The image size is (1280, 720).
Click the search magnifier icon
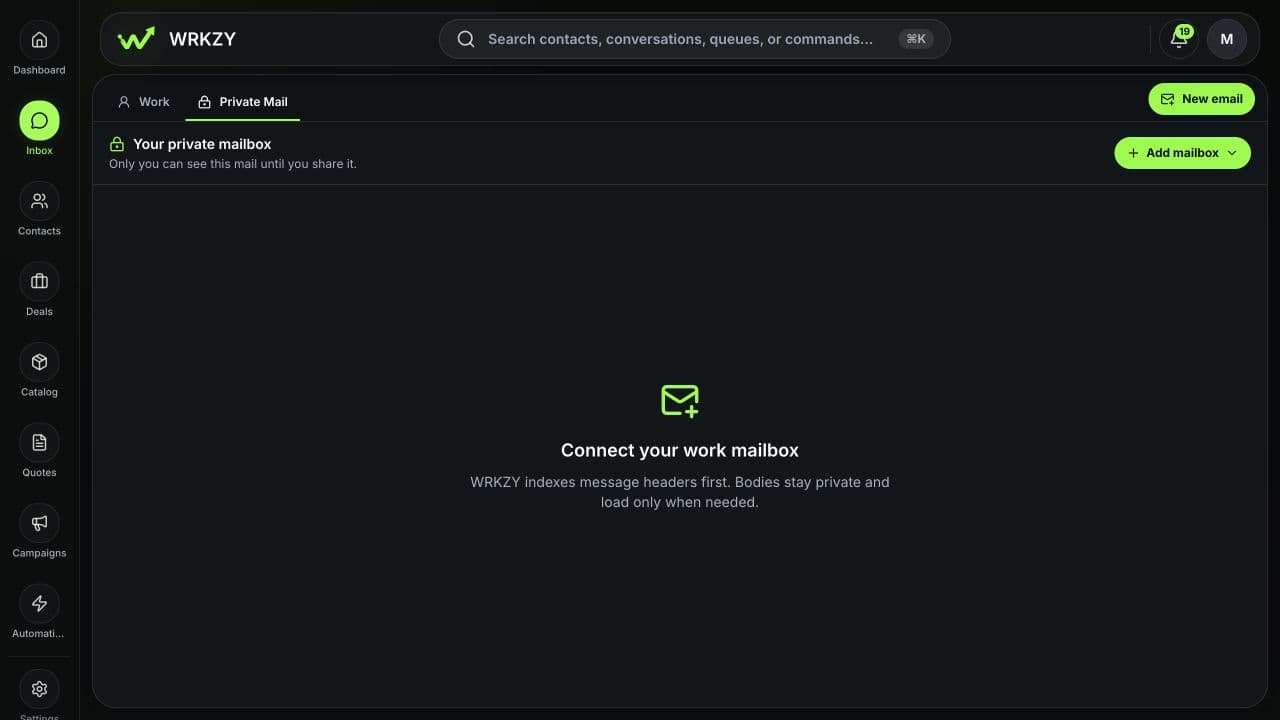click(x=466, y=39)
